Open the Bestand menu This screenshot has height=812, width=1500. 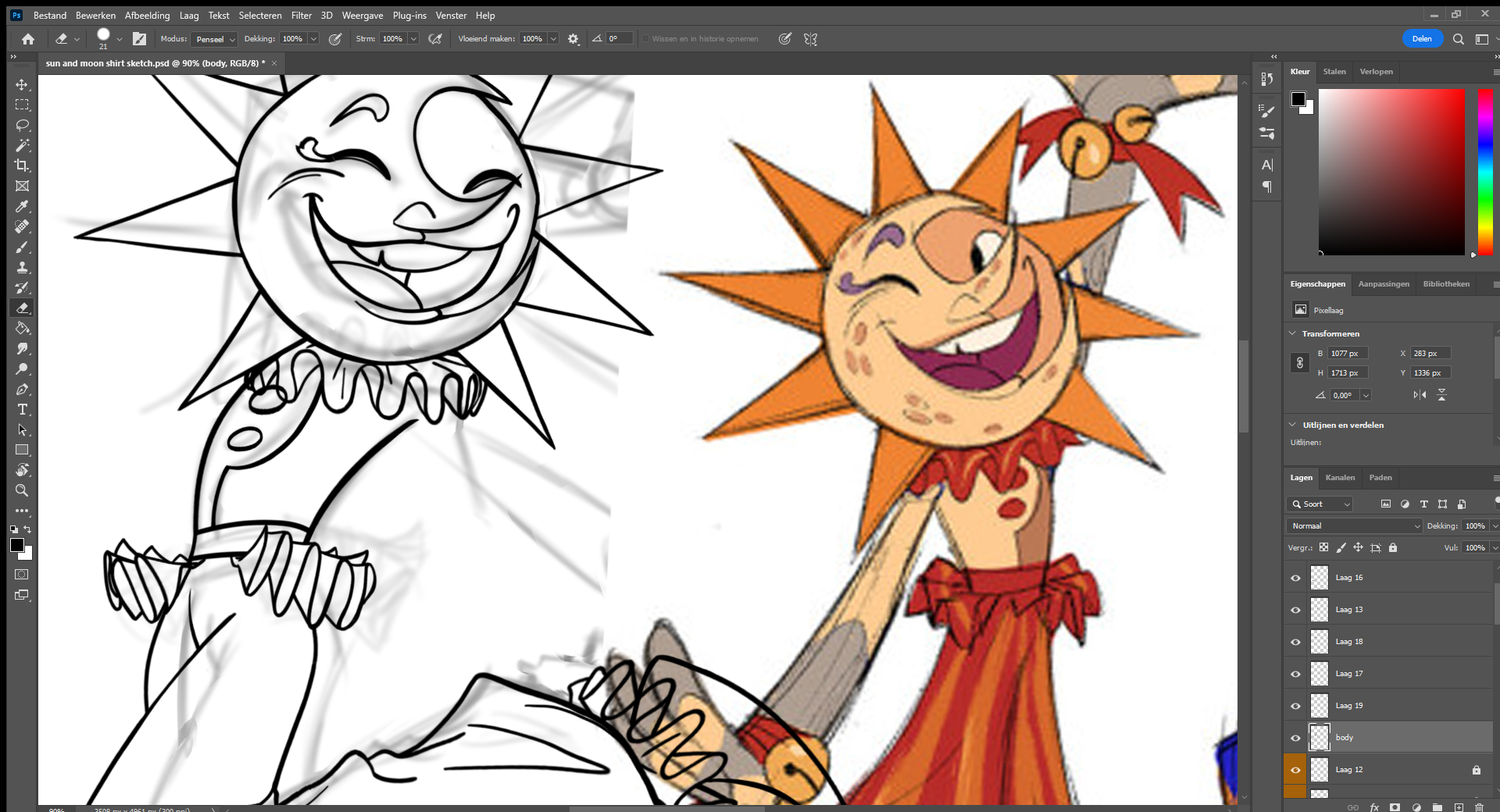point(50,16)
